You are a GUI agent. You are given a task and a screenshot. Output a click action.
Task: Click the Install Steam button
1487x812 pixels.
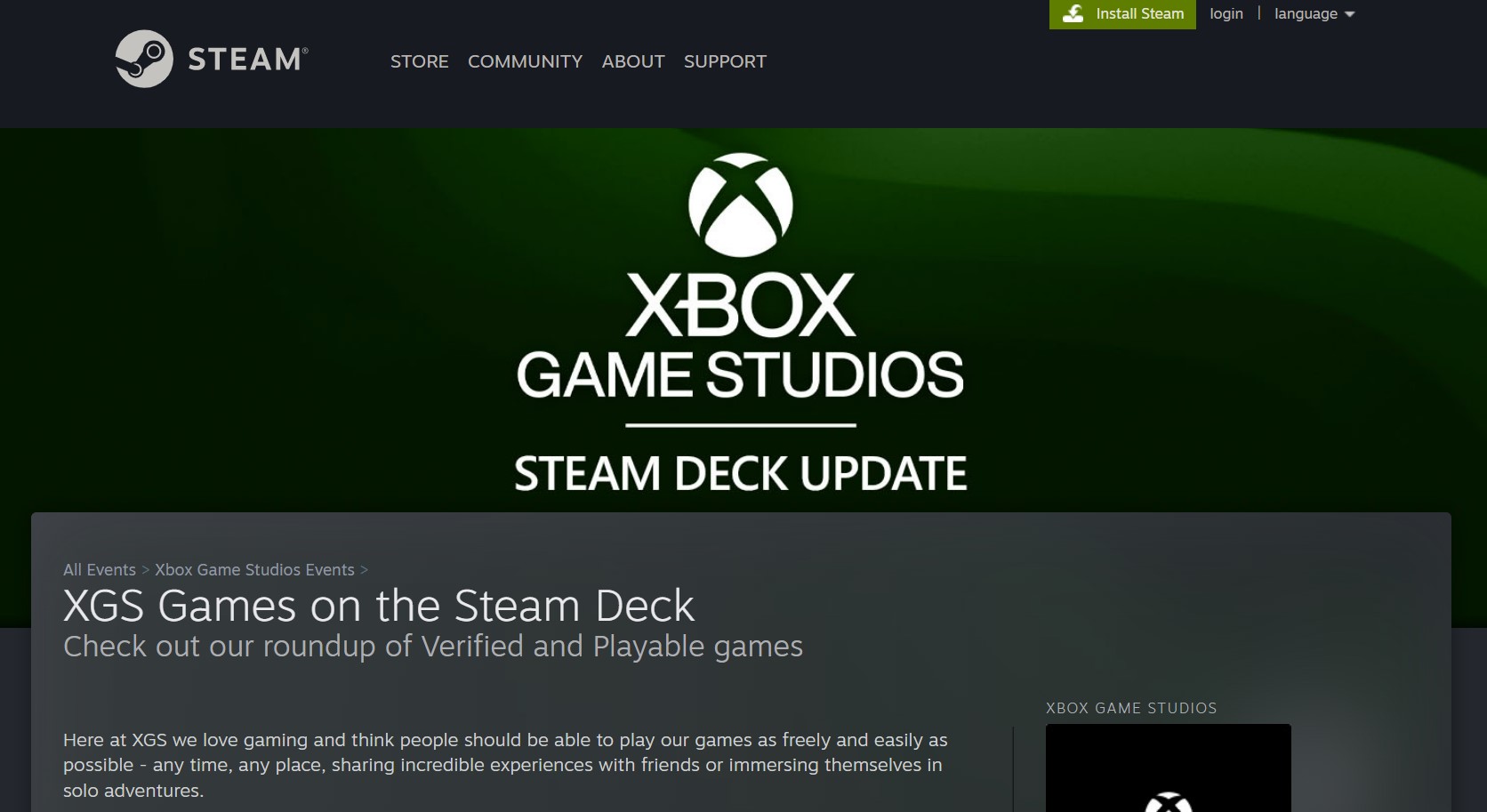tap(1122, 14)
